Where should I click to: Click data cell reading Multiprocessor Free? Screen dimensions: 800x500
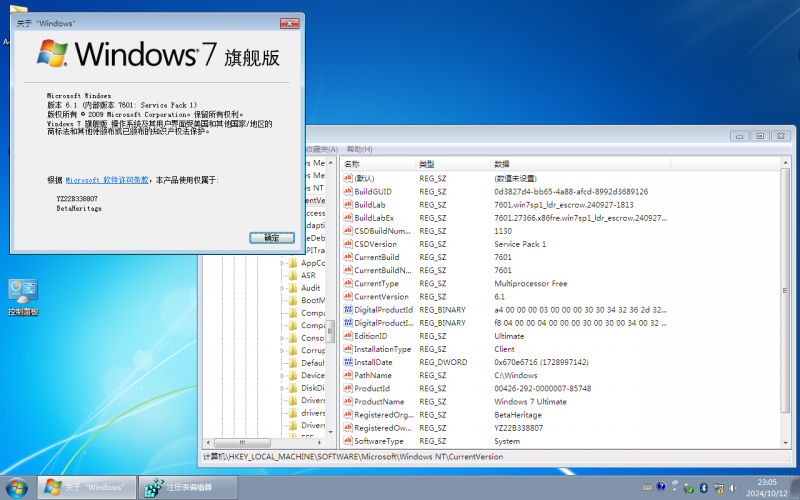pyautogui.click(x=531, y=283)
